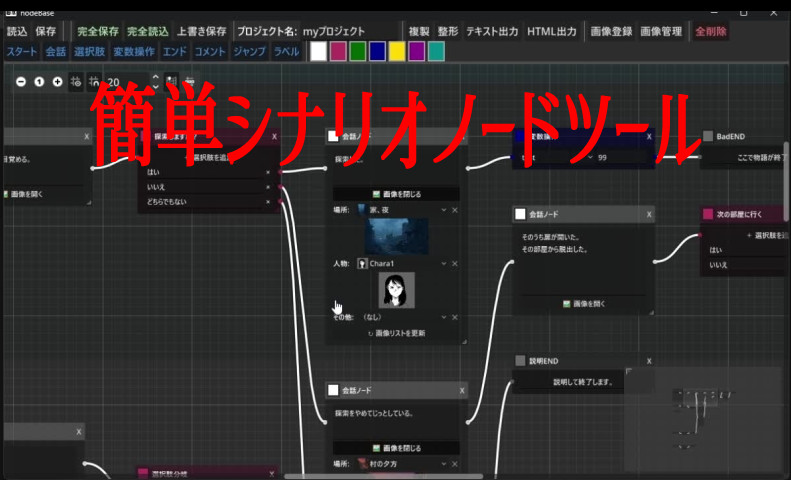Click 整形 to arrange nodes
The height and width of the screenshot is (480, 791).
[447, 31]
